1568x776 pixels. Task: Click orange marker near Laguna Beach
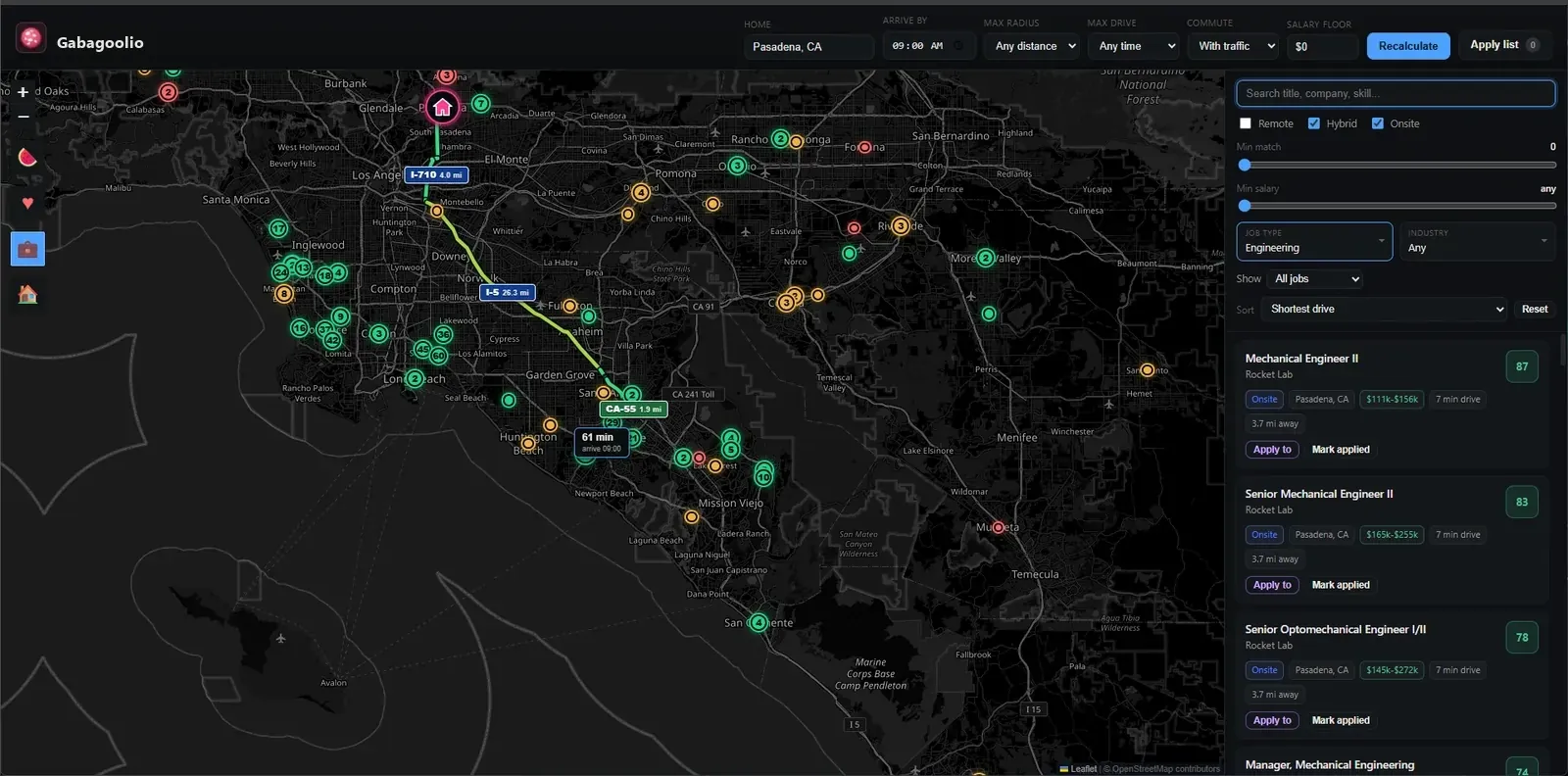691,516
